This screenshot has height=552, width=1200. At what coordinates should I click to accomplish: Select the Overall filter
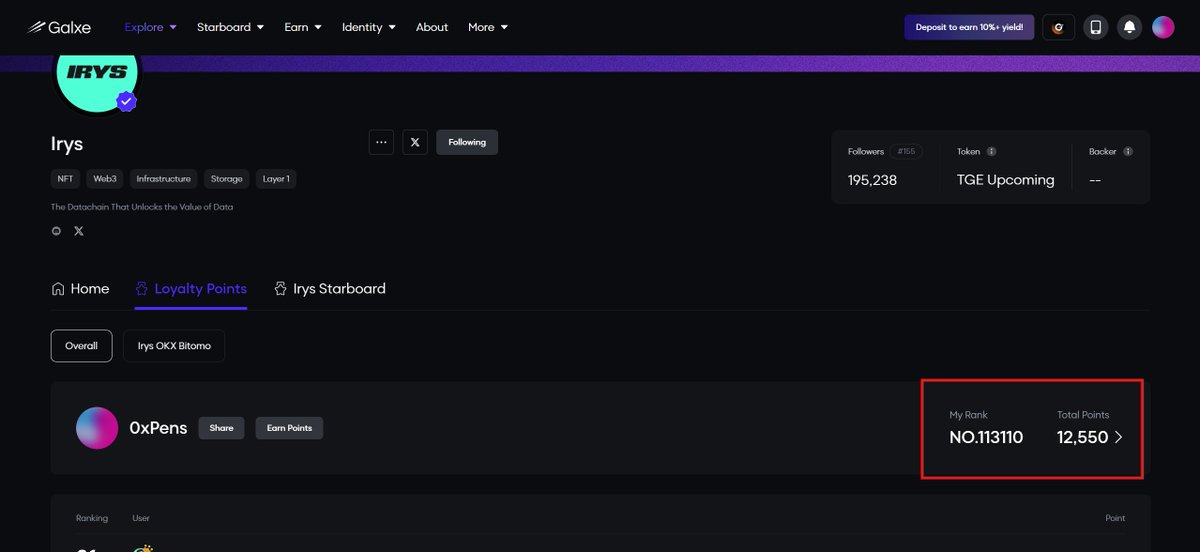pos(82,346)
